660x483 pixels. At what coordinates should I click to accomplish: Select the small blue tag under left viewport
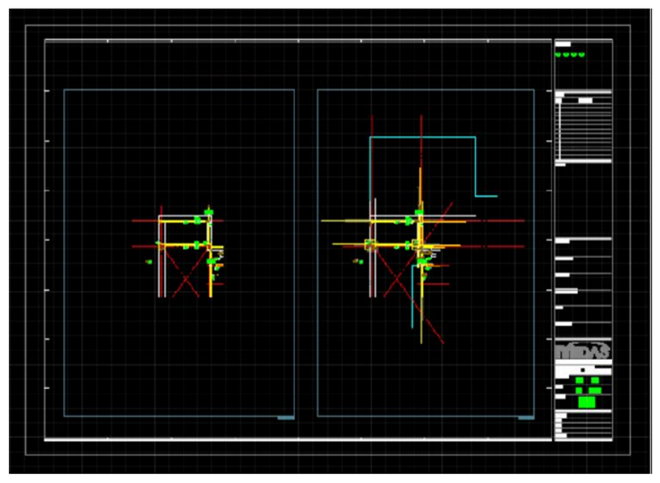pos(286,418)
